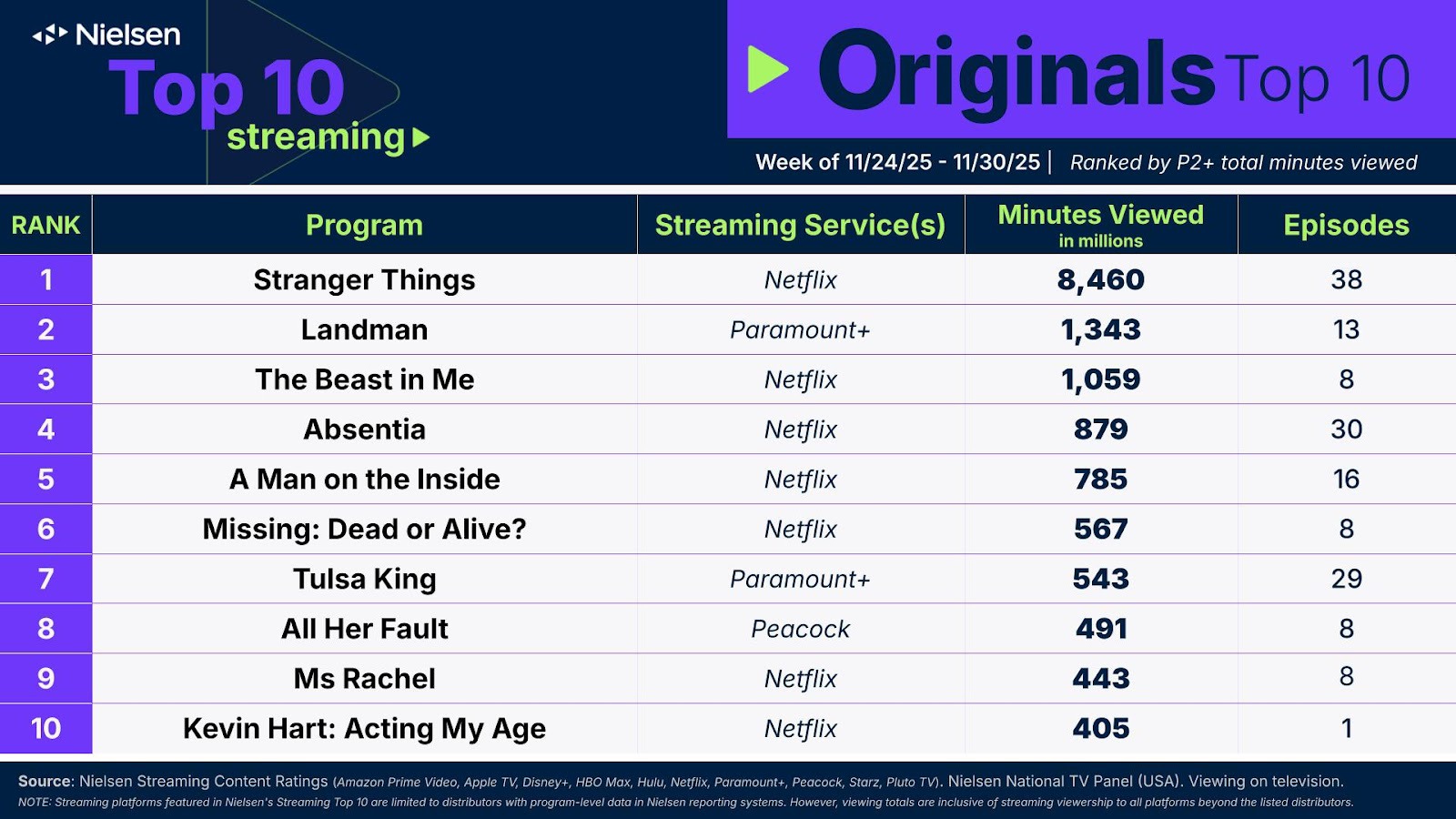Click the purple rank 3 badge
Screen dimensions: 1456x819
tap(45, 379)
